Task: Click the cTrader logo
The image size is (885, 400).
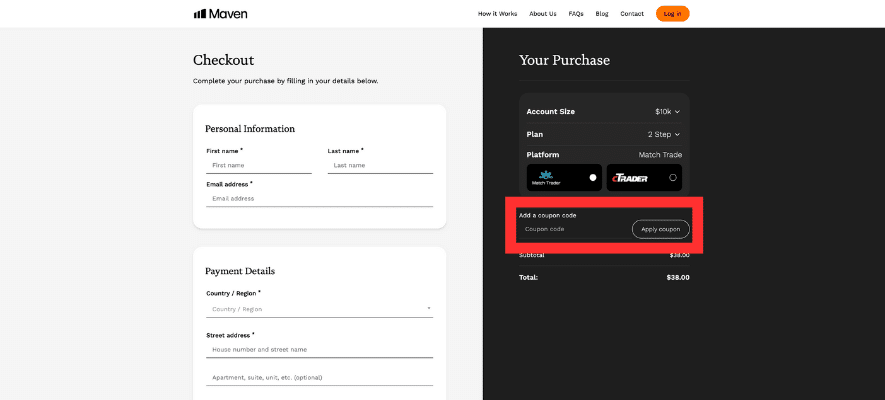Action: (629, 178)
